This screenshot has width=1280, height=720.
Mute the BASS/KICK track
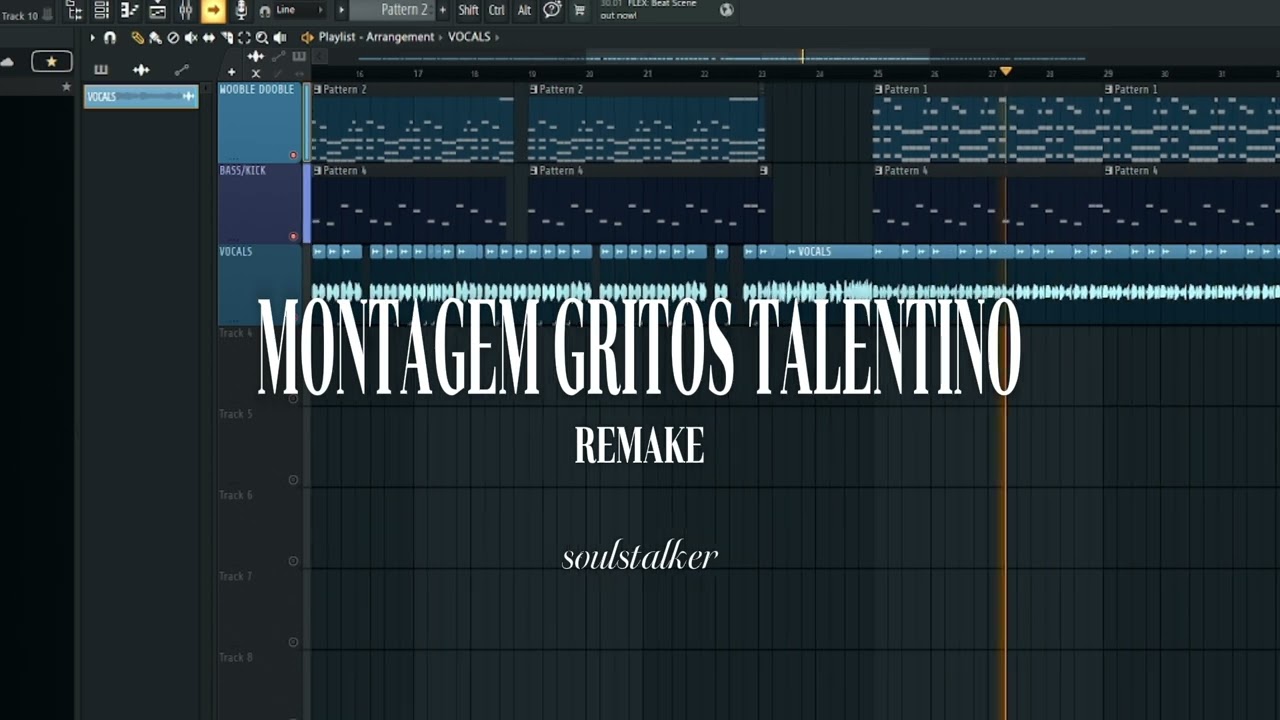[x=293, y=236]
